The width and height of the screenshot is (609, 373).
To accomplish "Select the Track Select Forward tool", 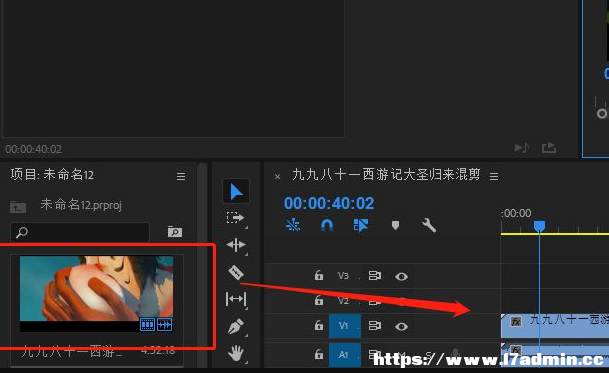I will pyautogui.click(x=235, y=218).
